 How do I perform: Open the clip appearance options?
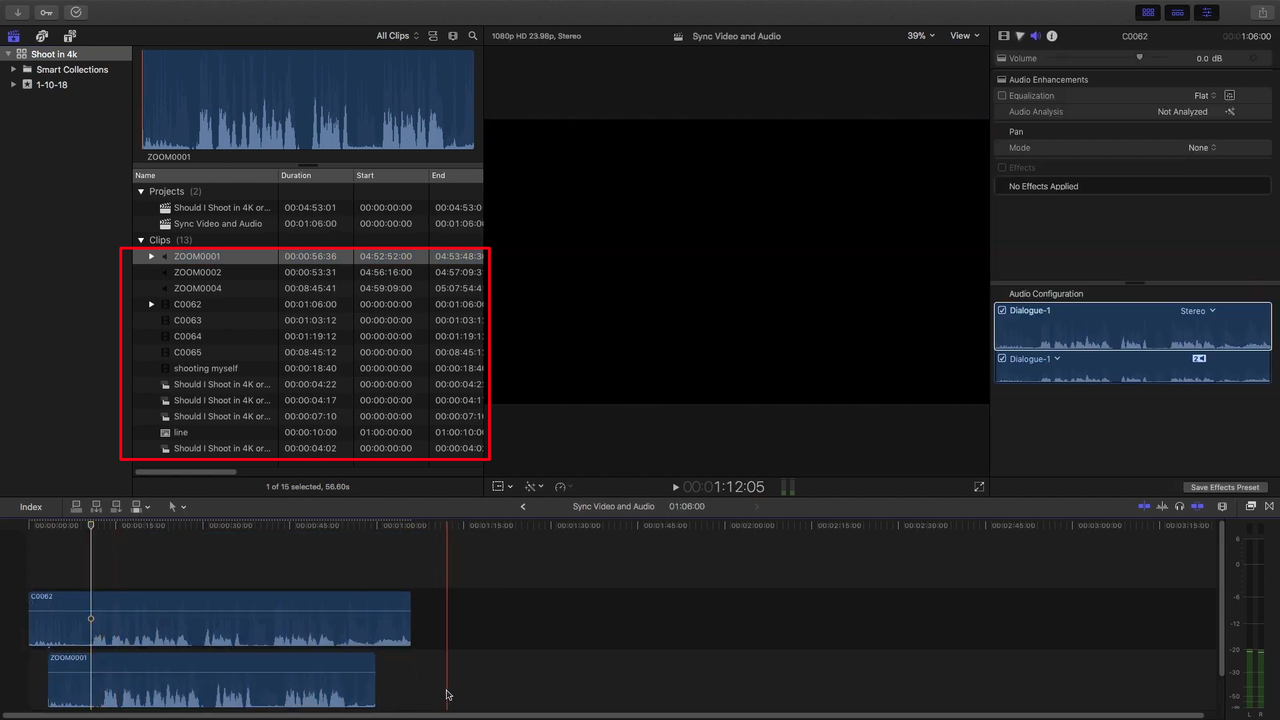(1222, 506)
